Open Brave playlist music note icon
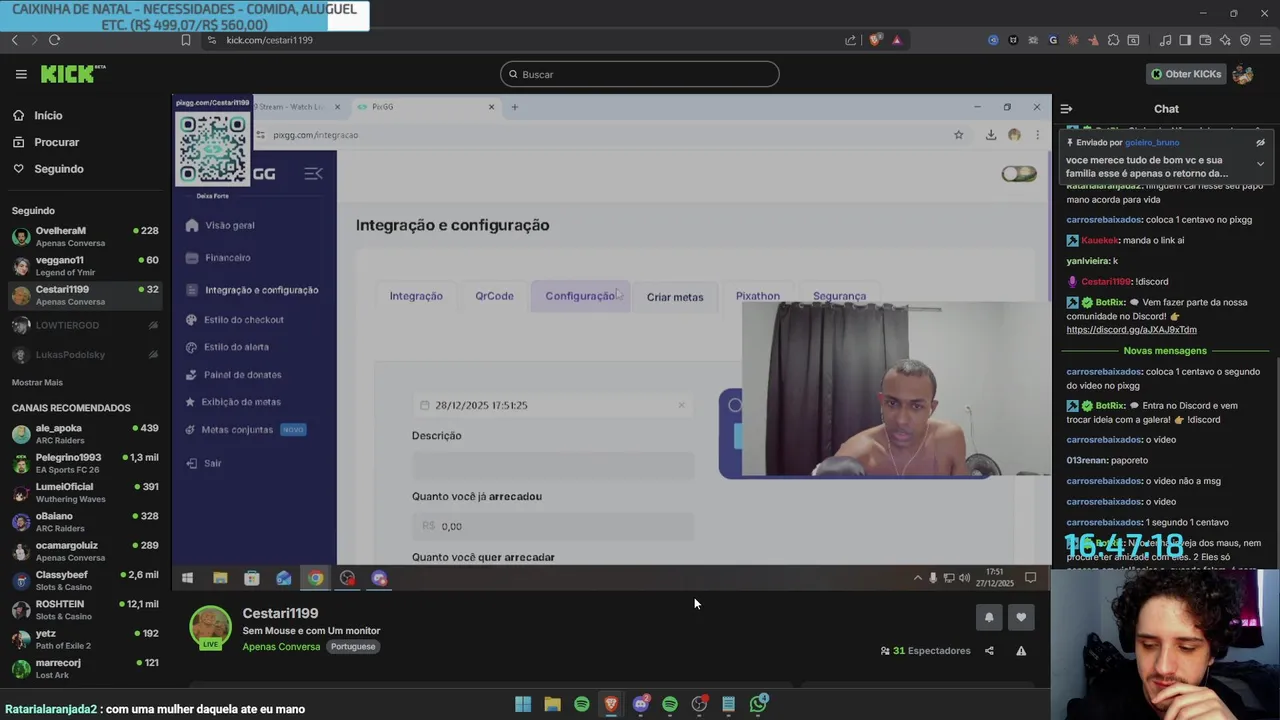This screenshot has height=720, width=1280. (1165, 40)
